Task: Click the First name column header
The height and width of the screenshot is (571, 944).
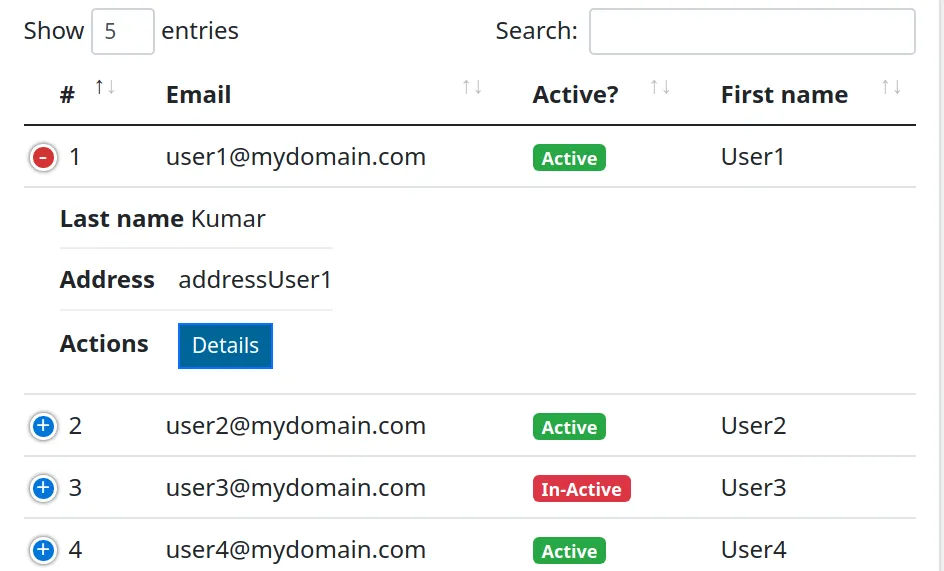Action: [x=784, y=95]
